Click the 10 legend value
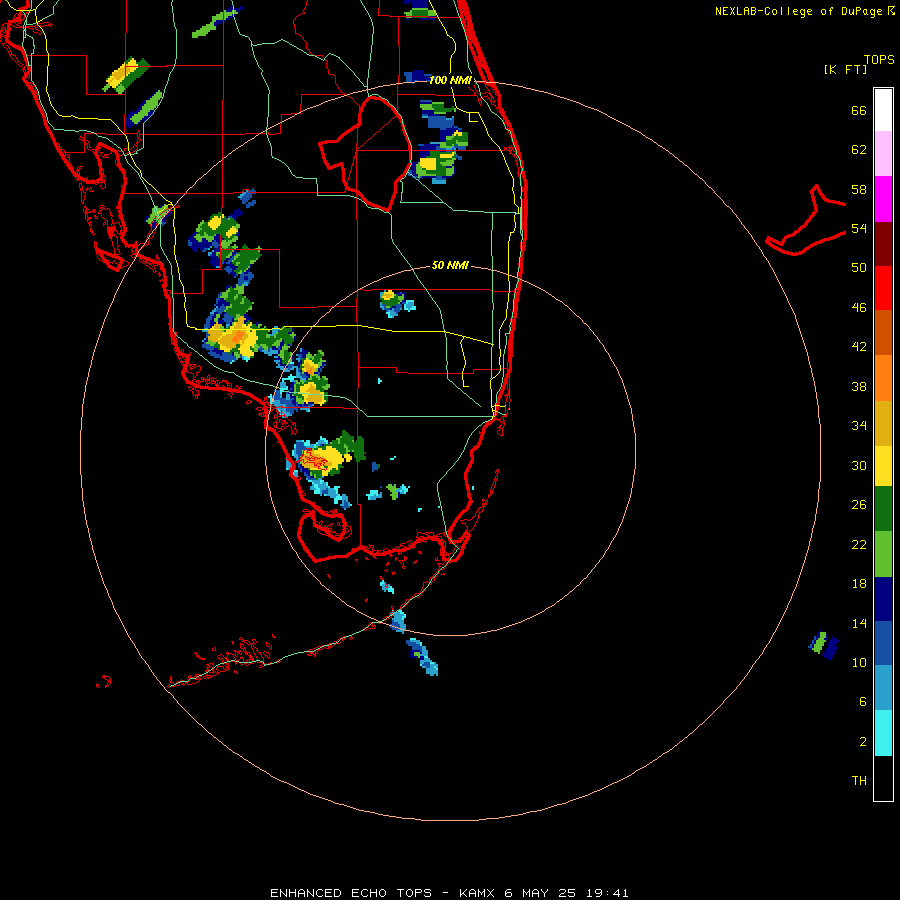This screenshot has height=900, width=900. (x=859, y=662)
